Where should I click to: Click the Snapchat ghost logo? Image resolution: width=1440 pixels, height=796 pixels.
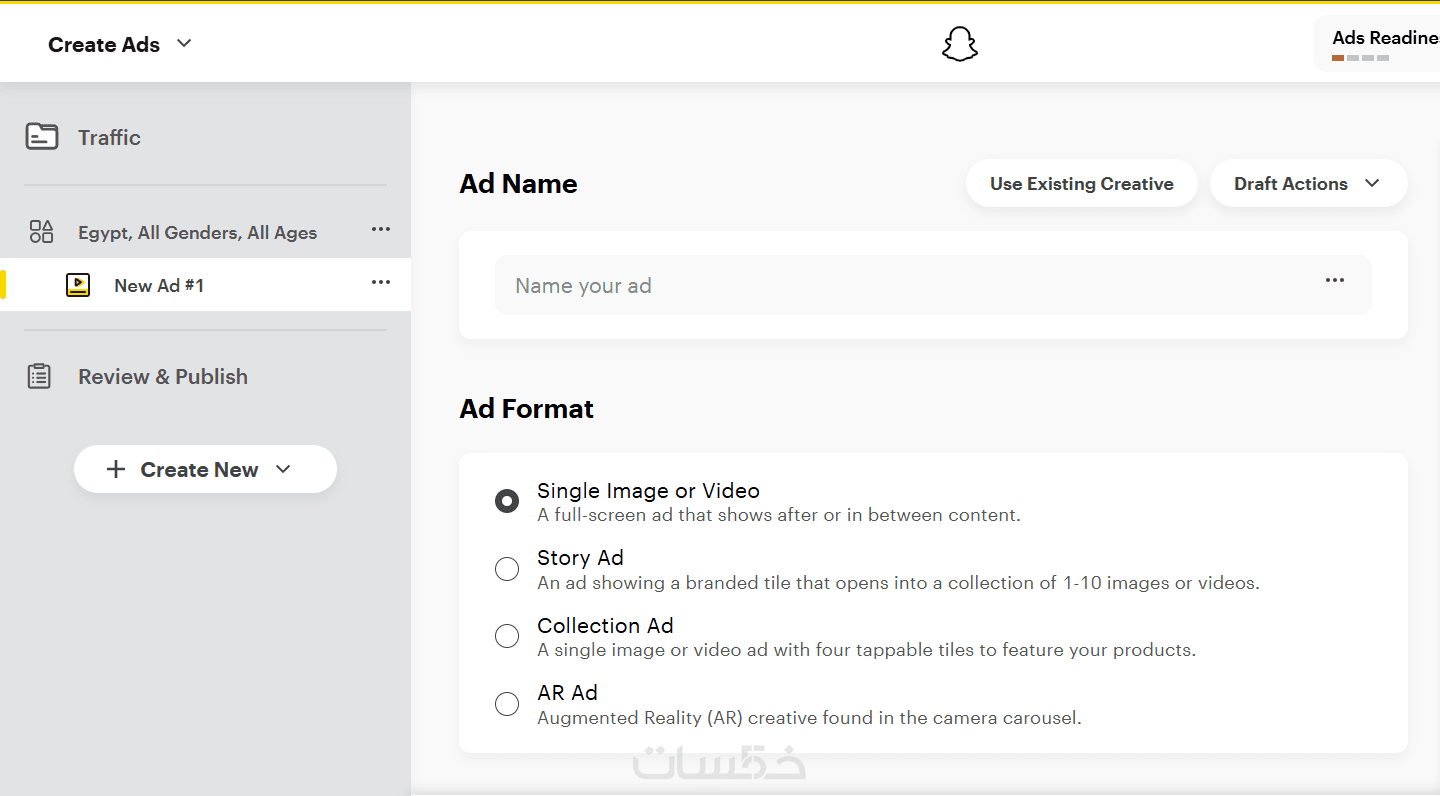tap(959, 44)
